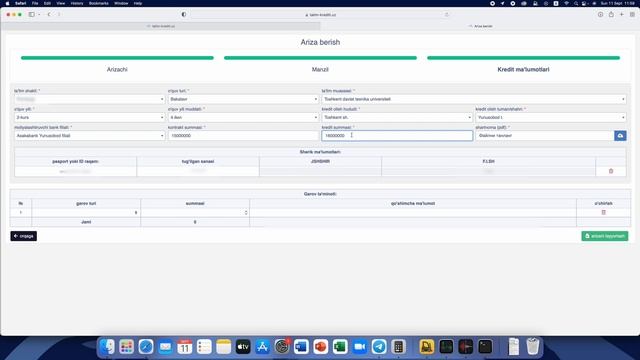Click the green arizani tayyorlash button
This screenshot has height=360, width=640.
click(x=604, y=236)
